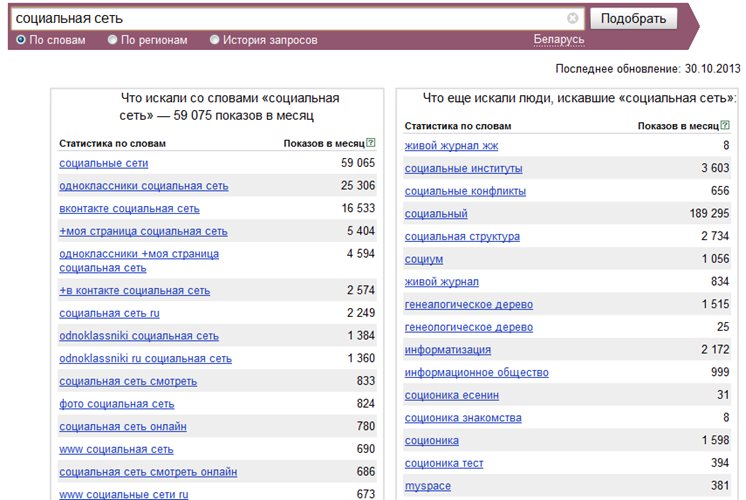Open help icon beside left 'Показов в месяц'
746x500 pixels.
tap(371, 143)
